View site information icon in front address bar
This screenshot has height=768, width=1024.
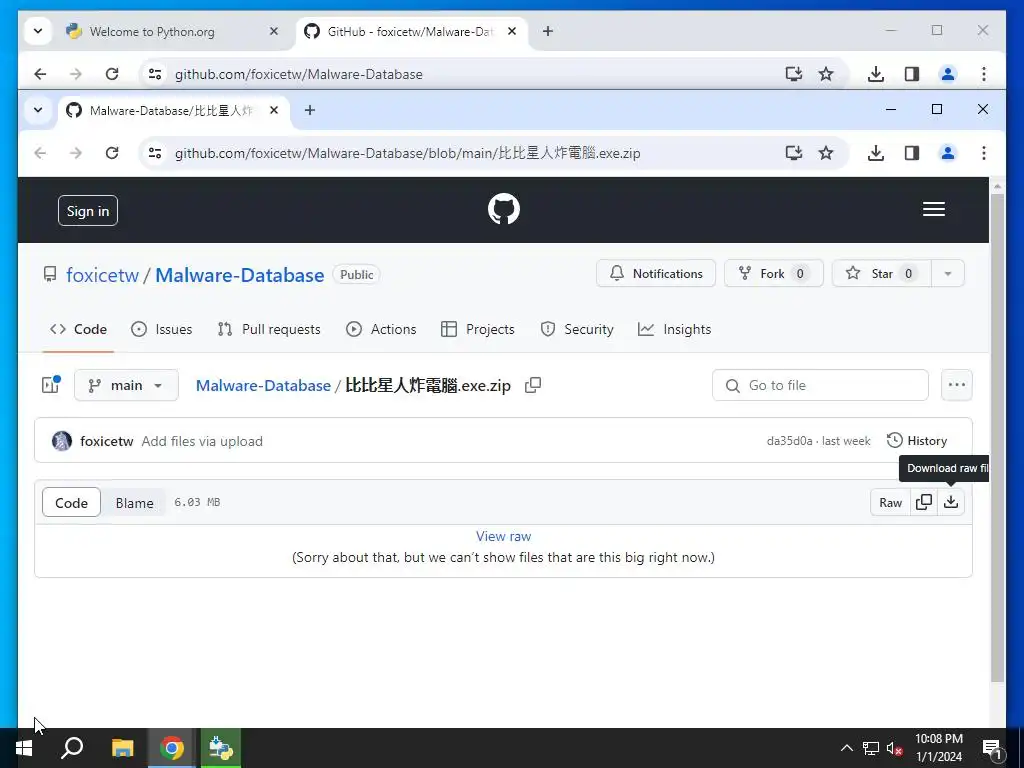[x=155, y=153]
